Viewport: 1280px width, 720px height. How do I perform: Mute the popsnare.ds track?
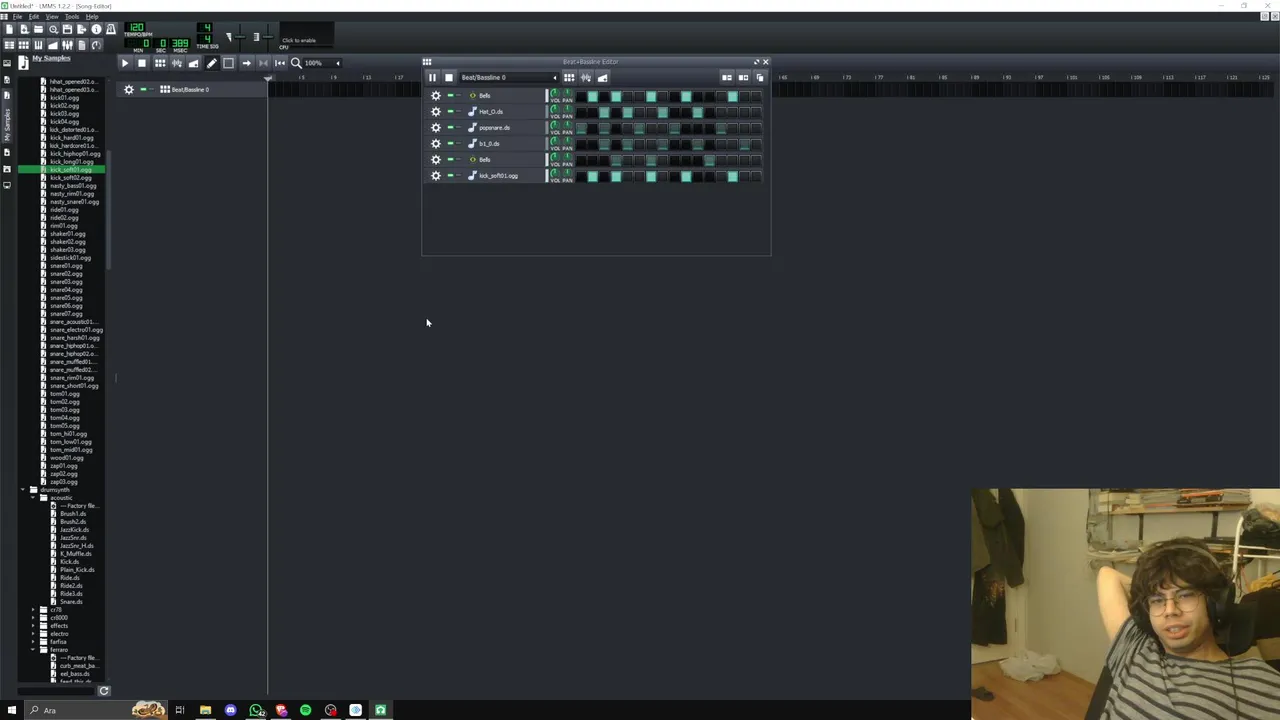click(450, 127)
